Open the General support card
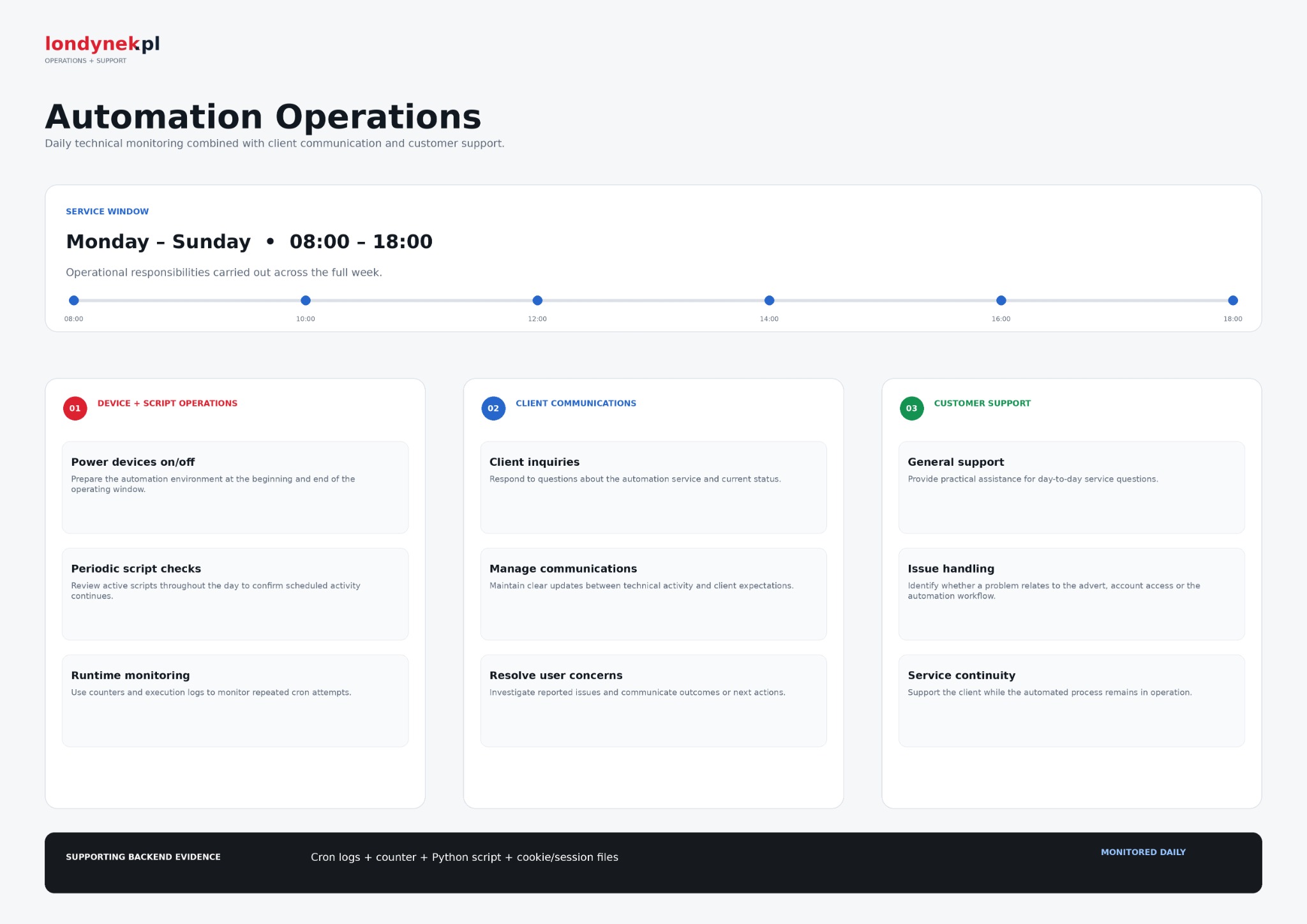 [1072, 488]
